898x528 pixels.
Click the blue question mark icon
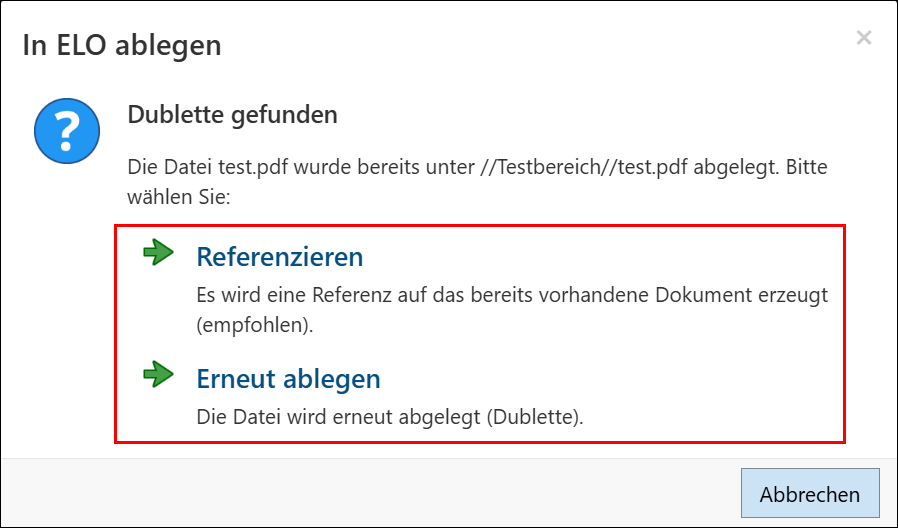(66, 132)
